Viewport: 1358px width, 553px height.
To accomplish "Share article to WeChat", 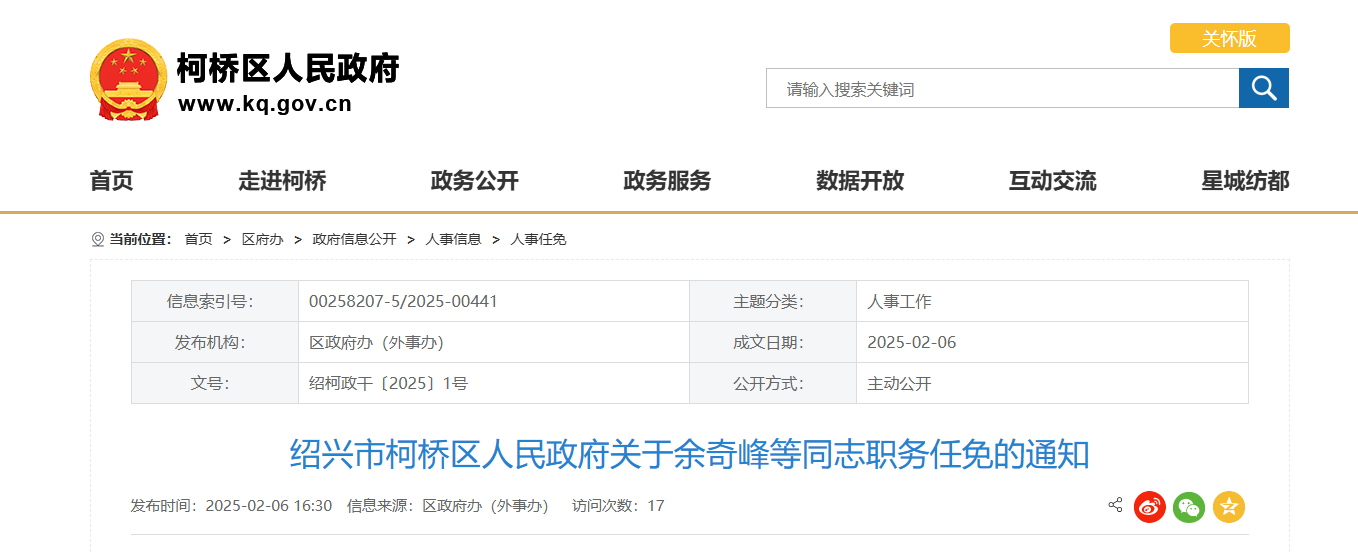I will click(1189, 507).
